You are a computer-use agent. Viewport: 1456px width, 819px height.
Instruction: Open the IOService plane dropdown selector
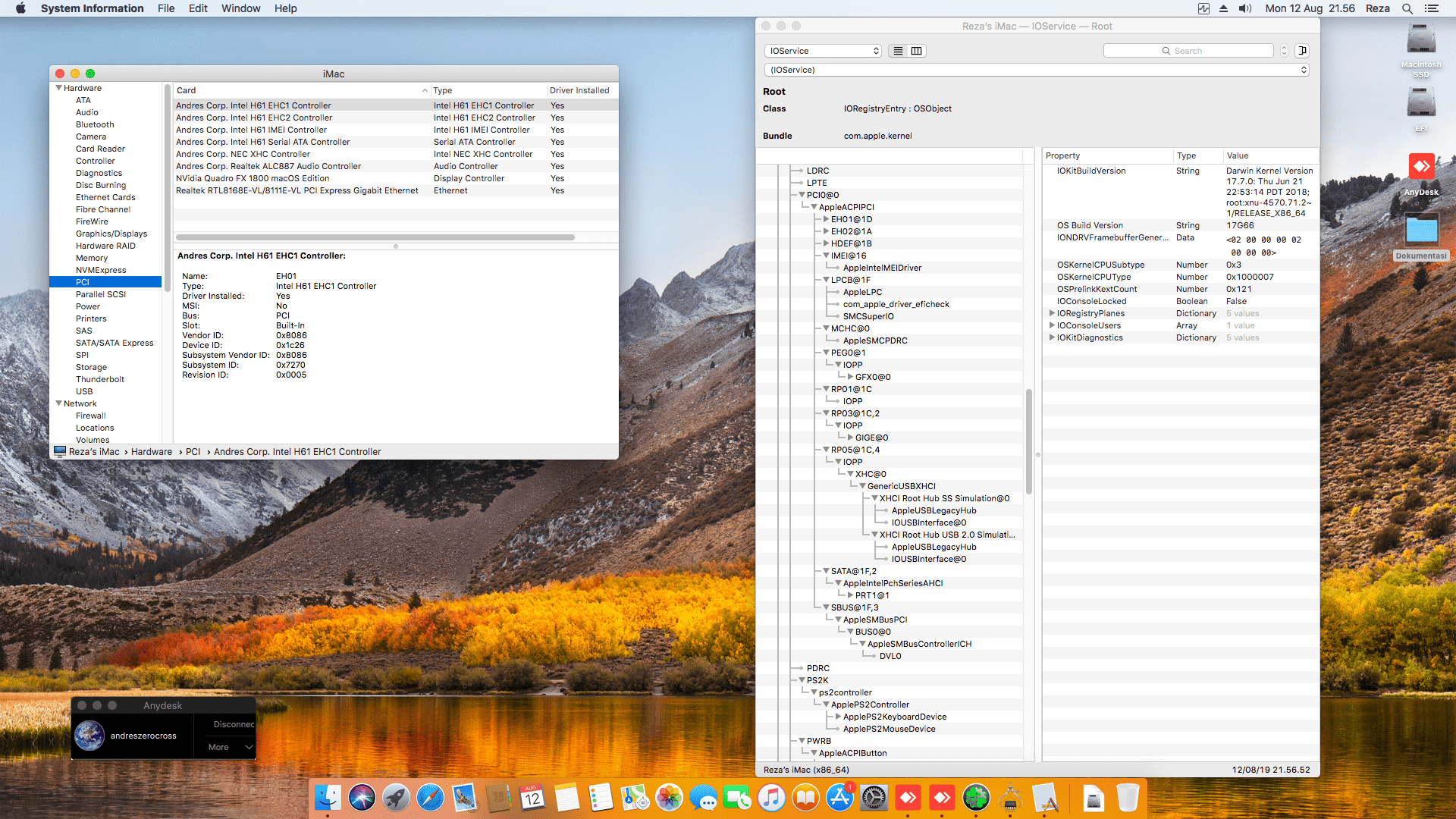(x=824, y=51)
